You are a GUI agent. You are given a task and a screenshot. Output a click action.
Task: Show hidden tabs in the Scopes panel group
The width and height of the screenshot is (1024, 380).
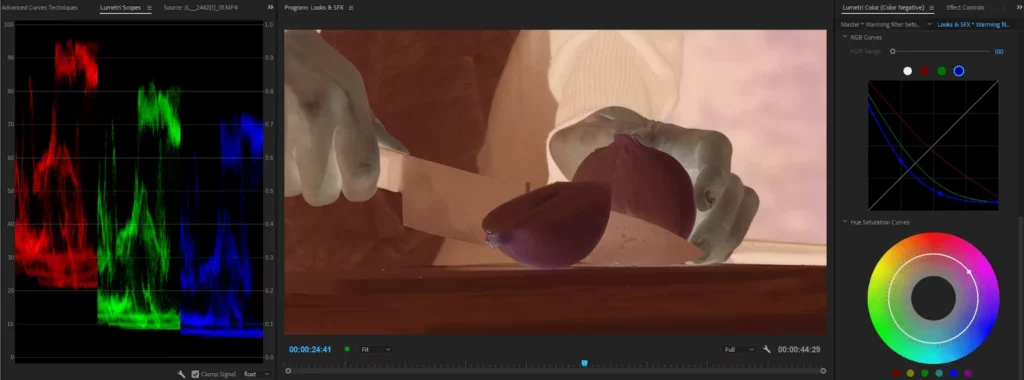pos(270,7)
